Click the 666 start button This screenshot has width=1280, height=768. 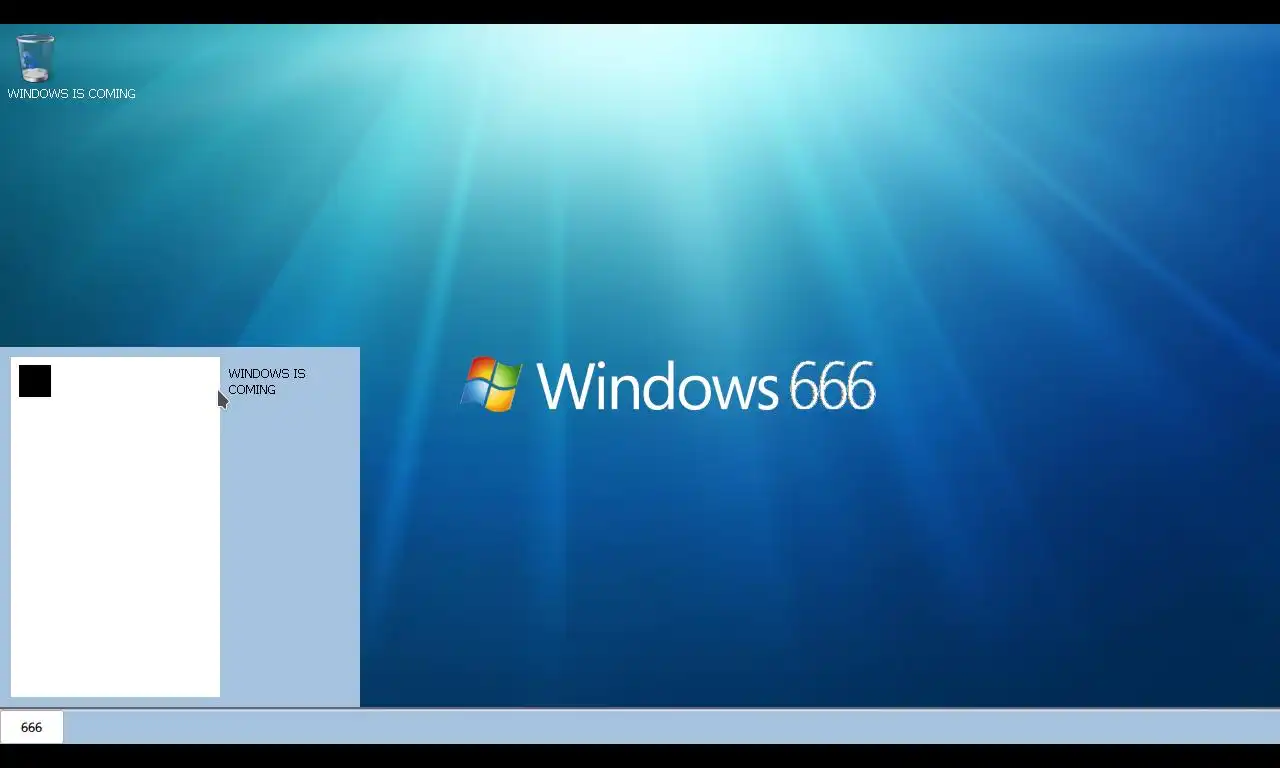click(x=32, y=727)
